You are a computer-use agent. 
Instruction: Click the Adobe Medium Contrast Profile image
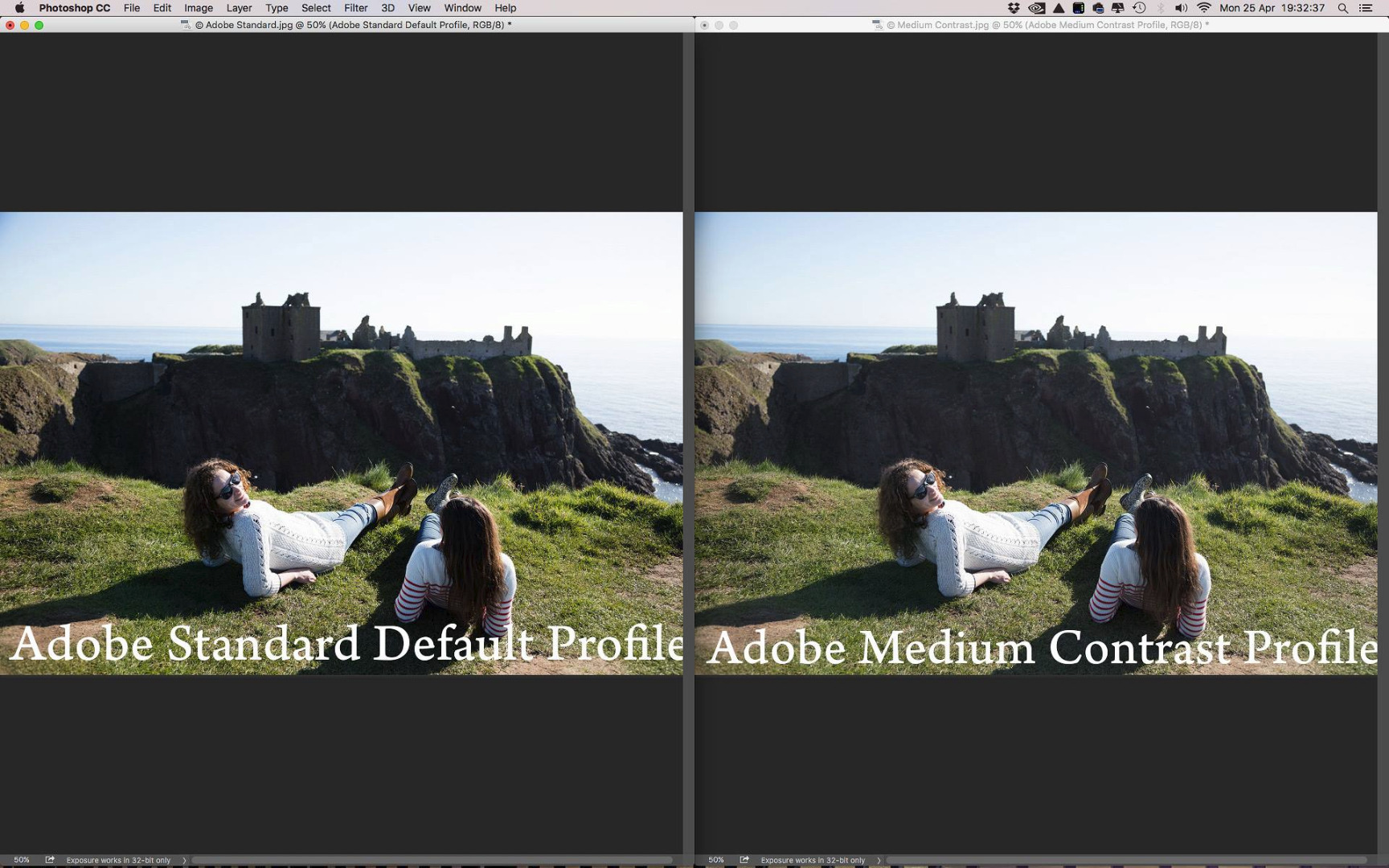pos(1035,443)
